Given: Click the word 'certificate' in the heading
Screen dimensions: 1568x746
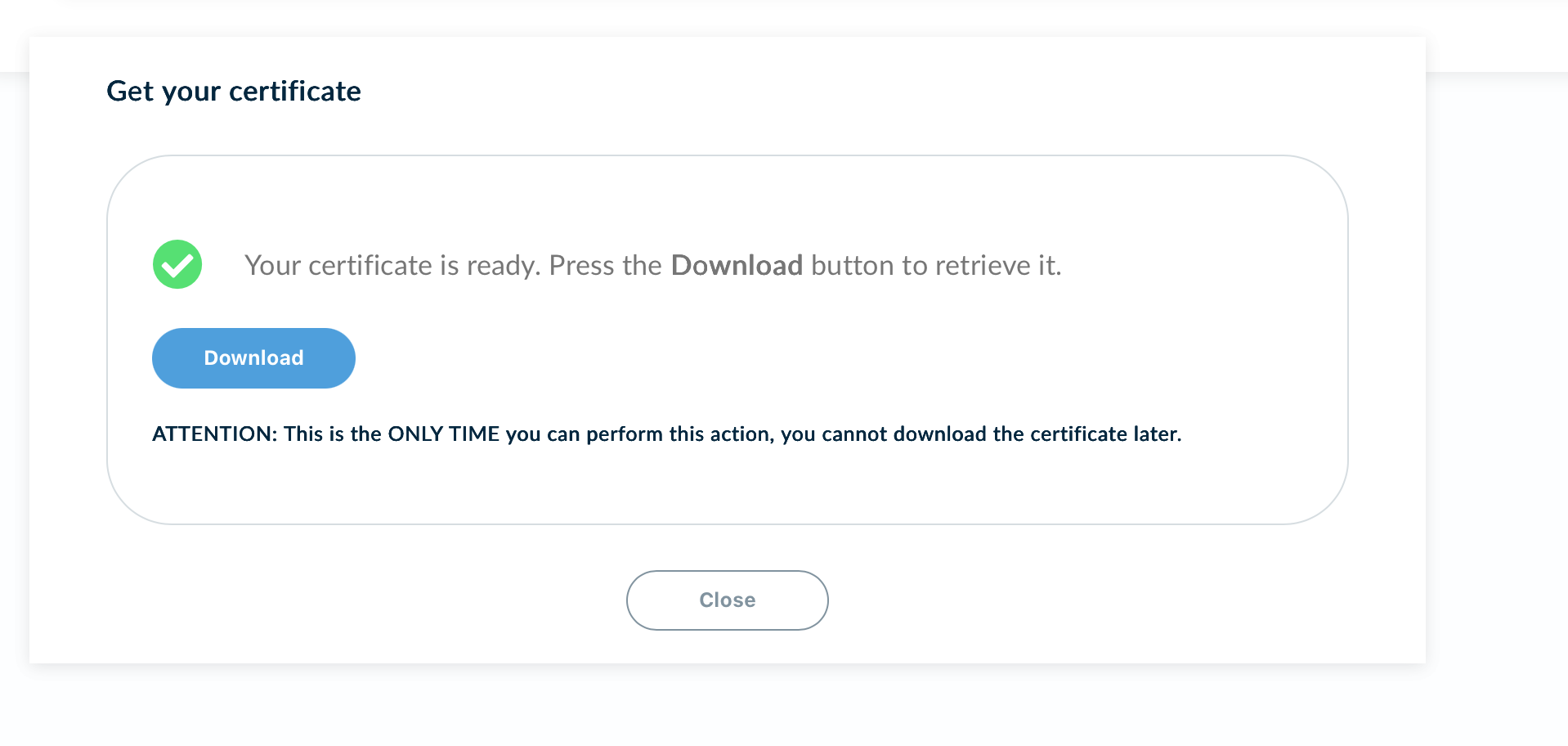Looking at the screenshot, I should (x=295, y=91).
